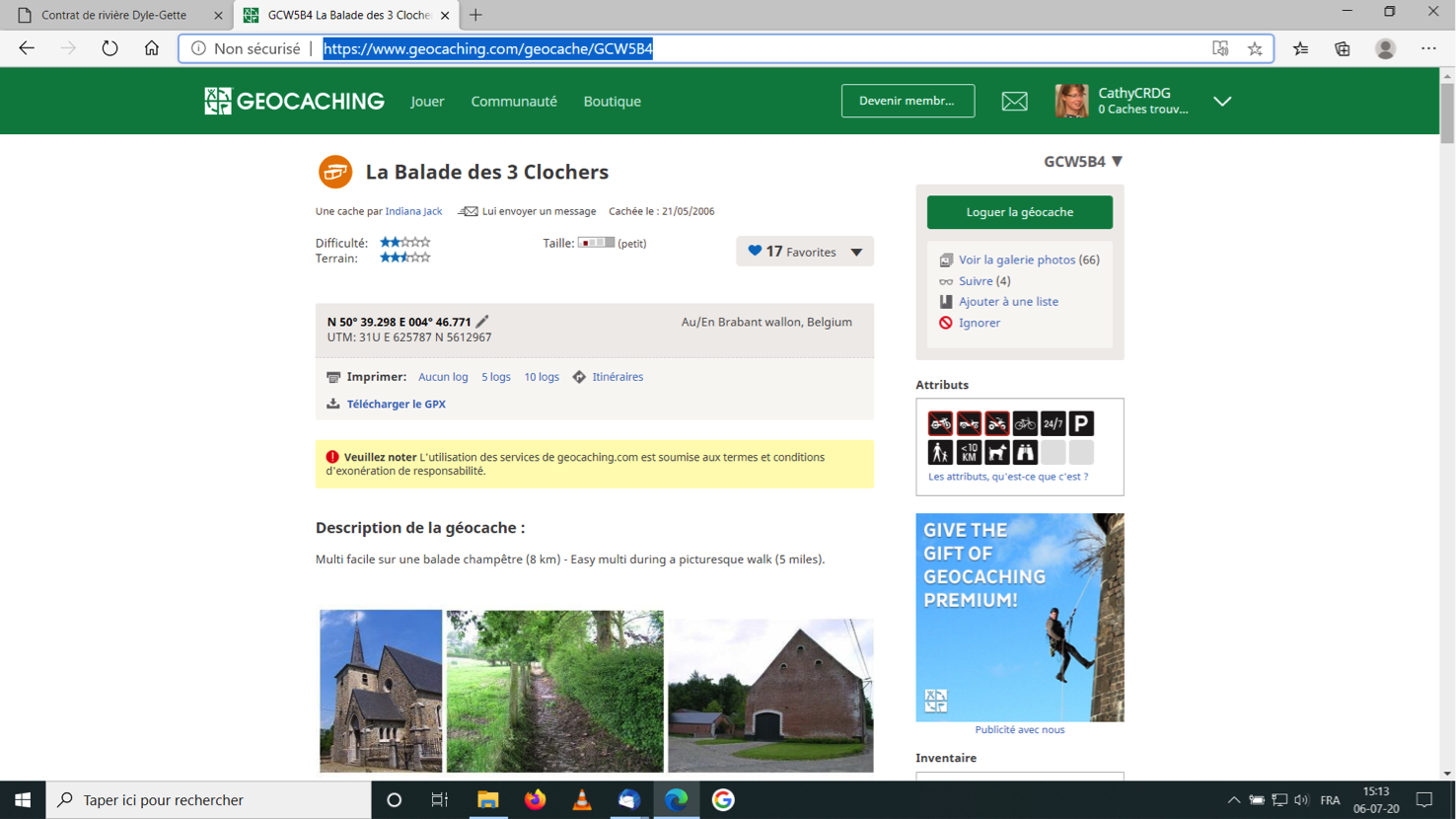Viewport: 1456px width, 819px height.
Task: Open the CathyCRDG profile menu chevron
Action: pyautogui.click(x=1222, y=102)
